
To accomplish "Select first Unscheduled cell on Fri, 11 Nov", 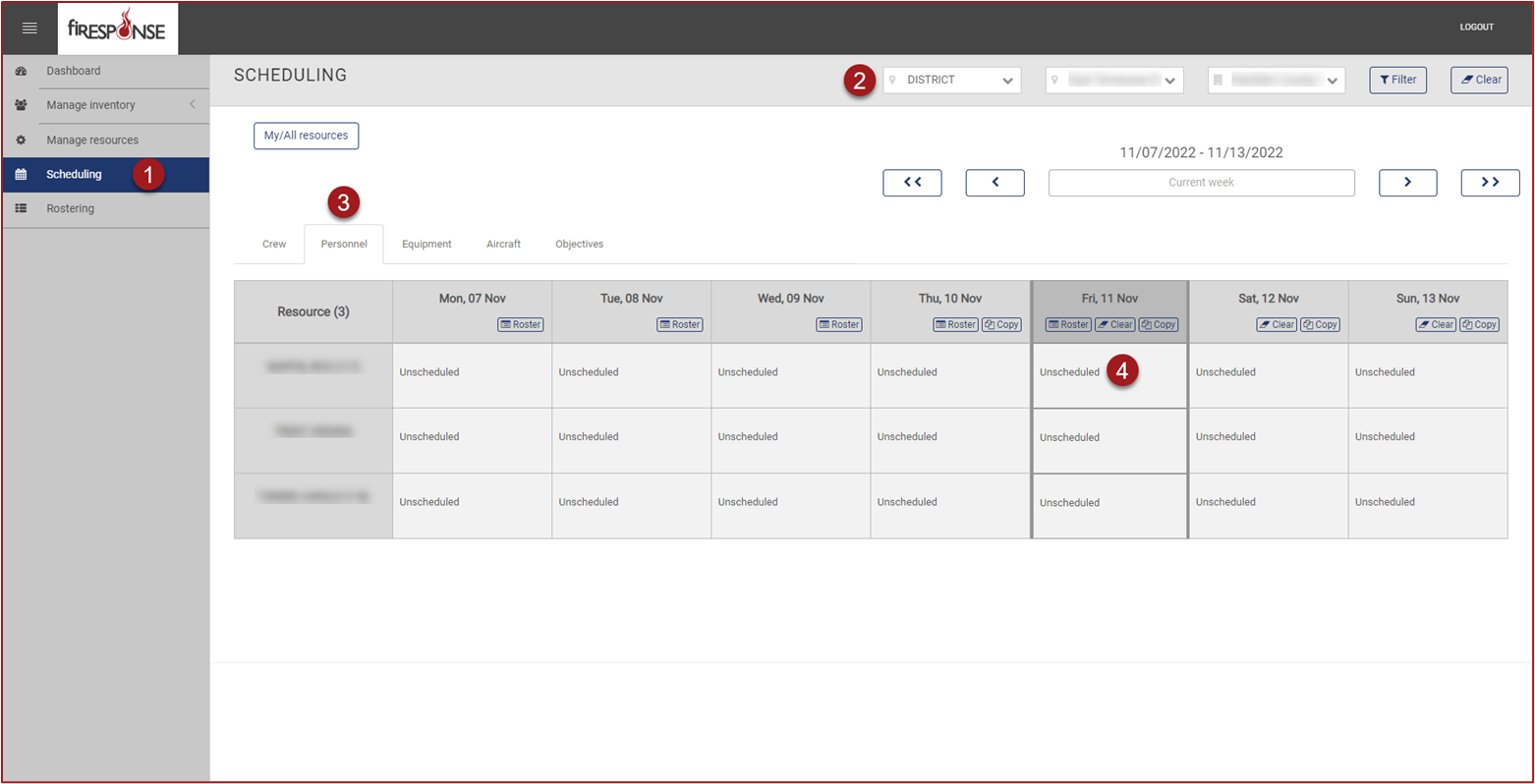I will pyautogui.click(x=1070, y=373).
